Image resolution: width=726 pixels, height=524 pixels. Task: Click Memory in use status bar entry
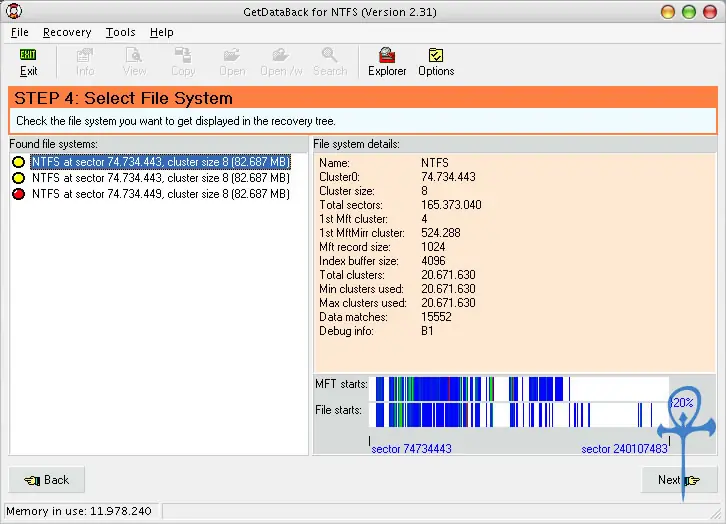pyautogui.click(x=79, y=511)
